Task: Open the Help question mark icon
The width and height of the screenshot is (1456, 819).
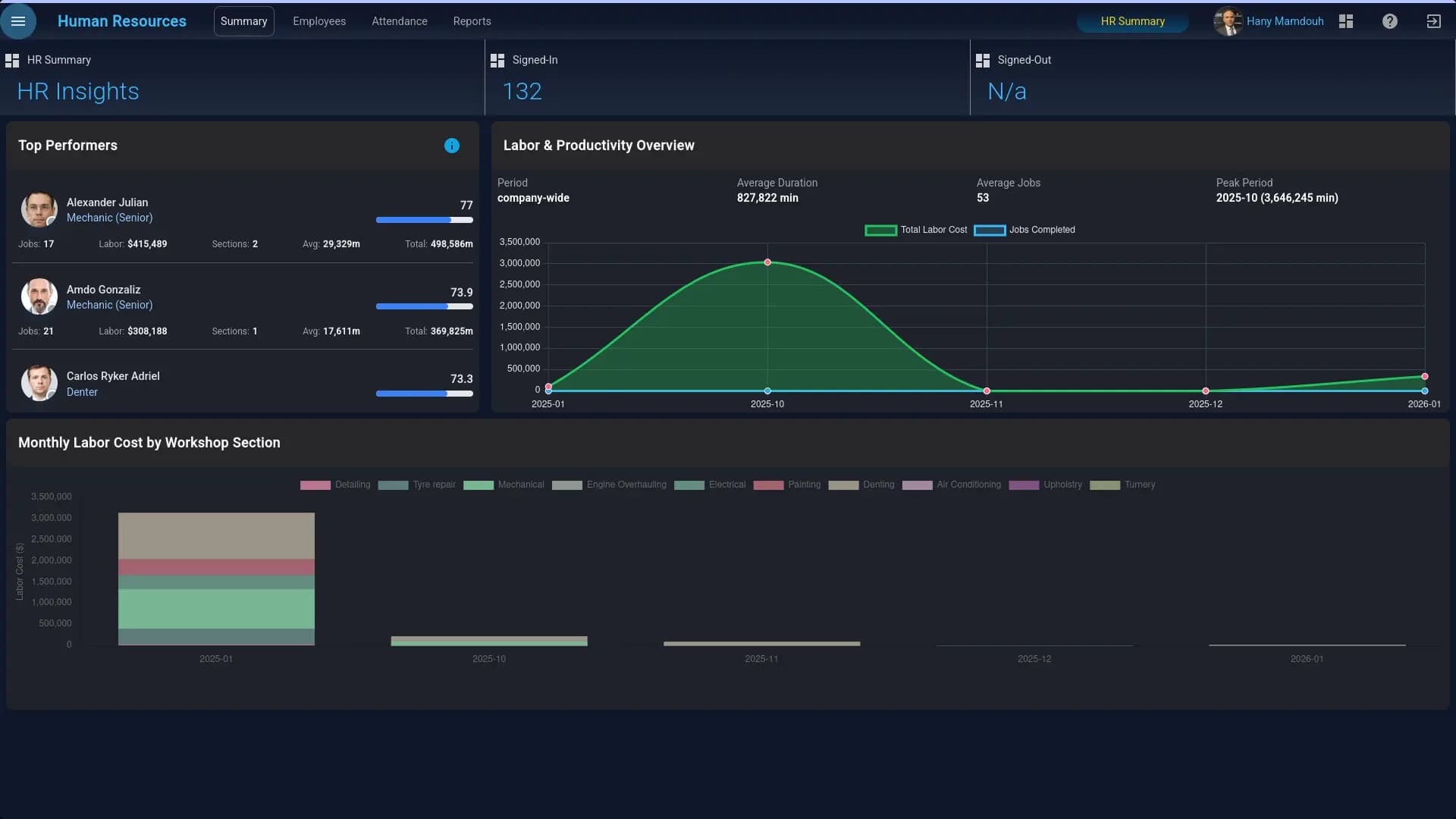Action: point(1390,21)
